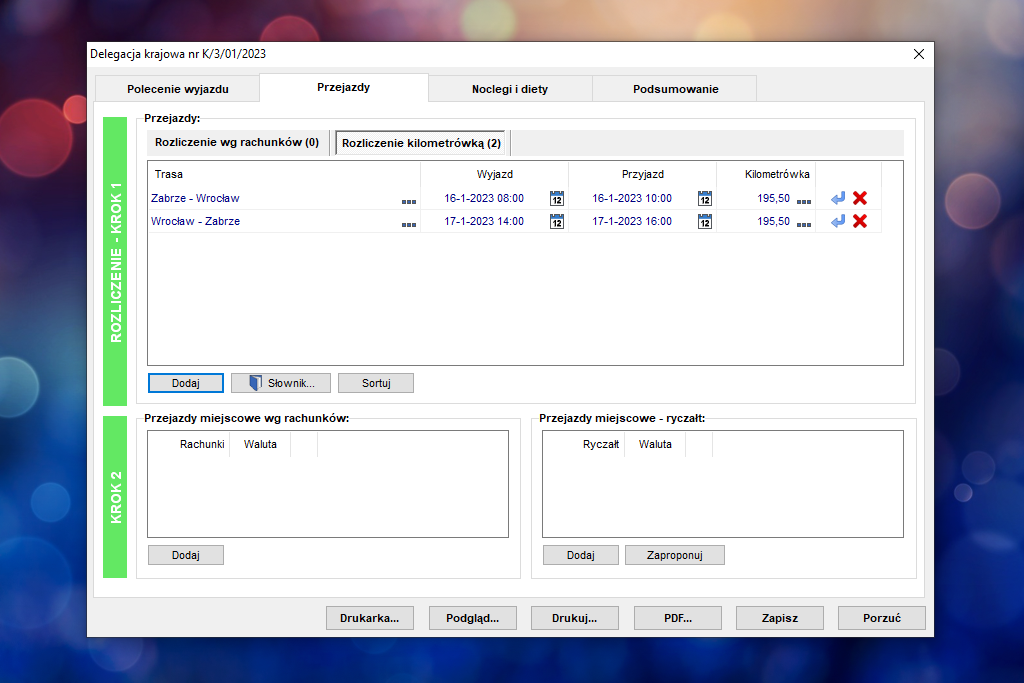Click the Przyjazd column header

click(643, 174)
